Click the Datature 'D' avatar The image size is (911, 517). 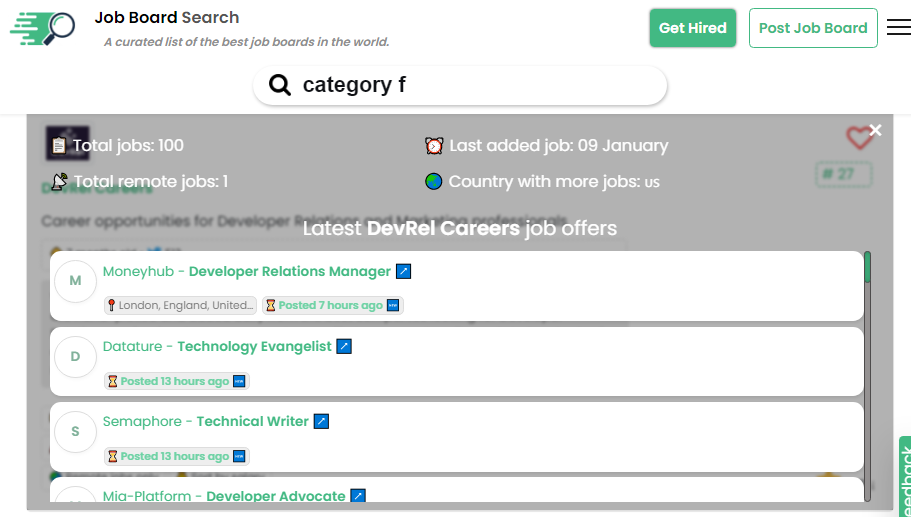point(75,356)
